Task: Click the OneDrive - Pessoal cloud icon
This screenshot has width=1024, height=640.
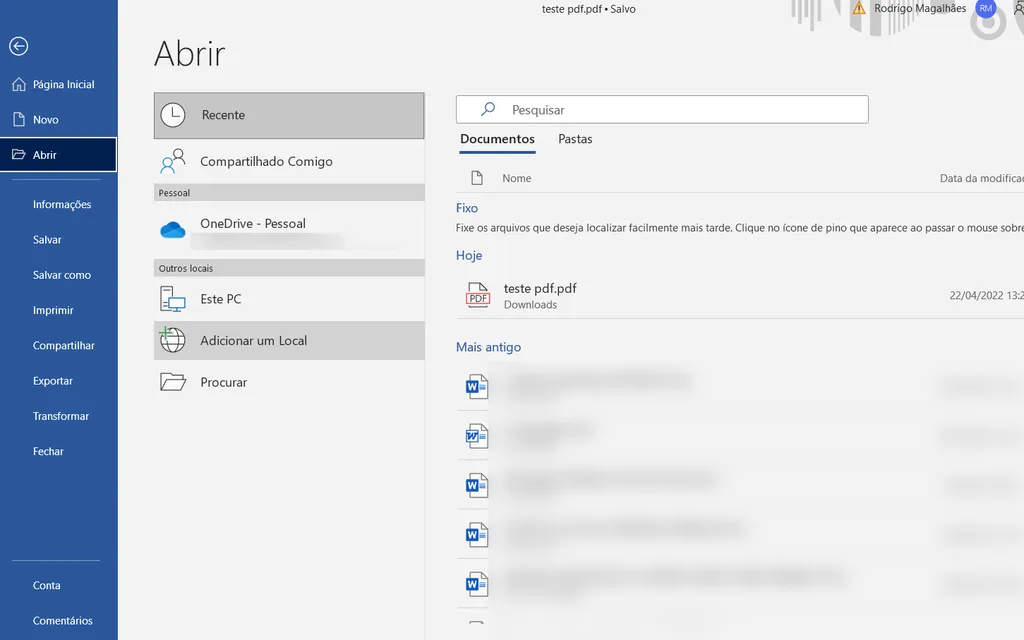Action: 172,230
